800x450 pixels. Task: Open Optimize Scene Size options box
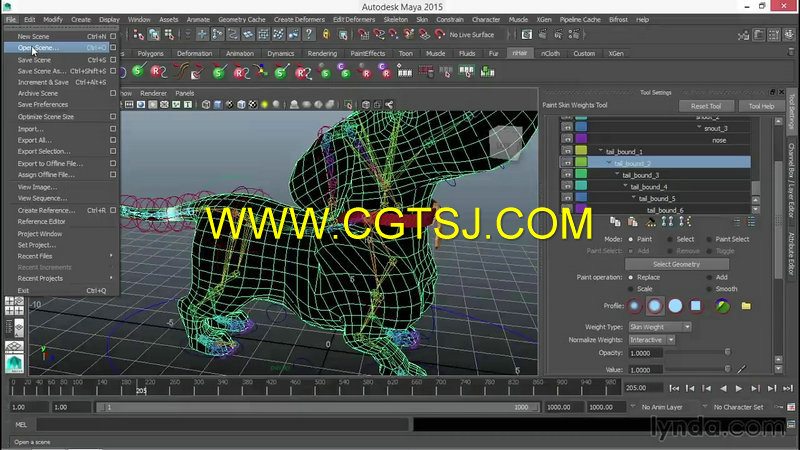[113, 117]
